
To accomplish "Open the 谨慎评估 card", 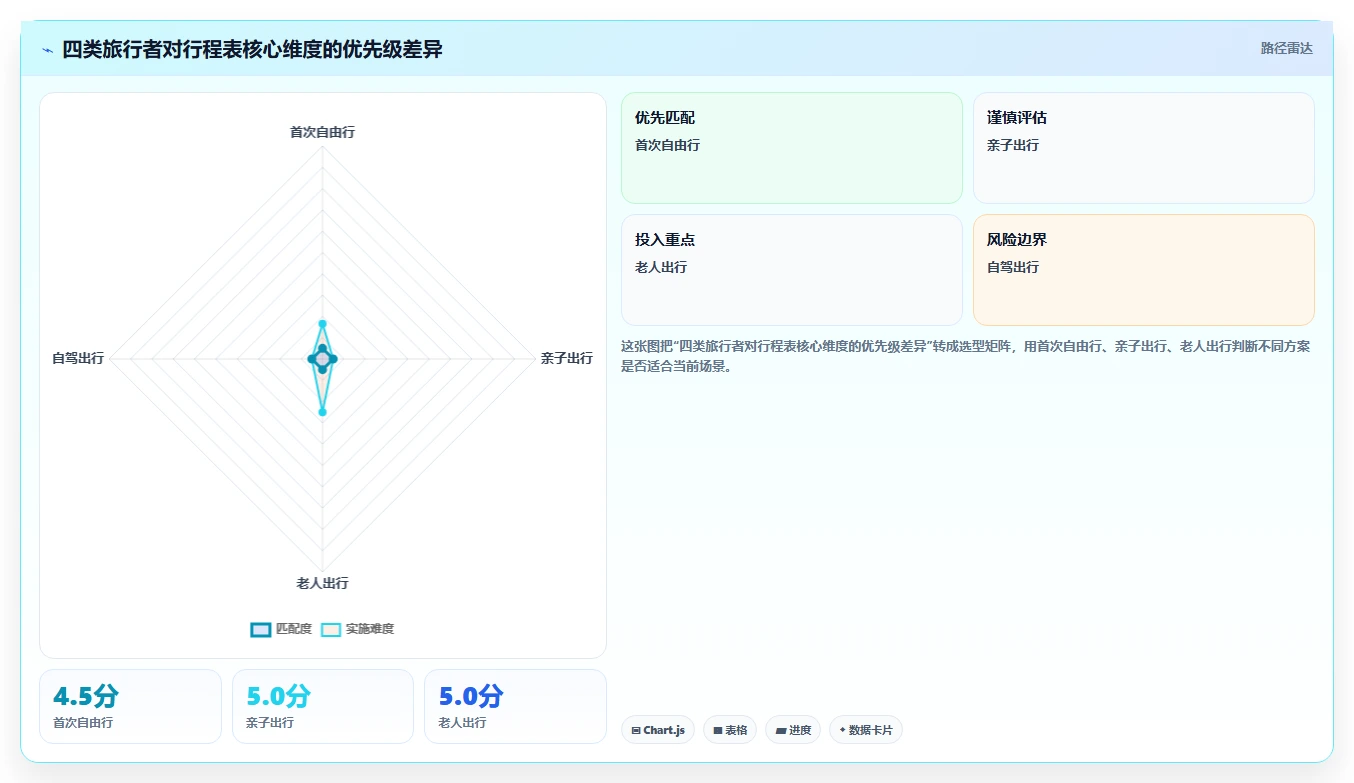I will click(1144, 148).
